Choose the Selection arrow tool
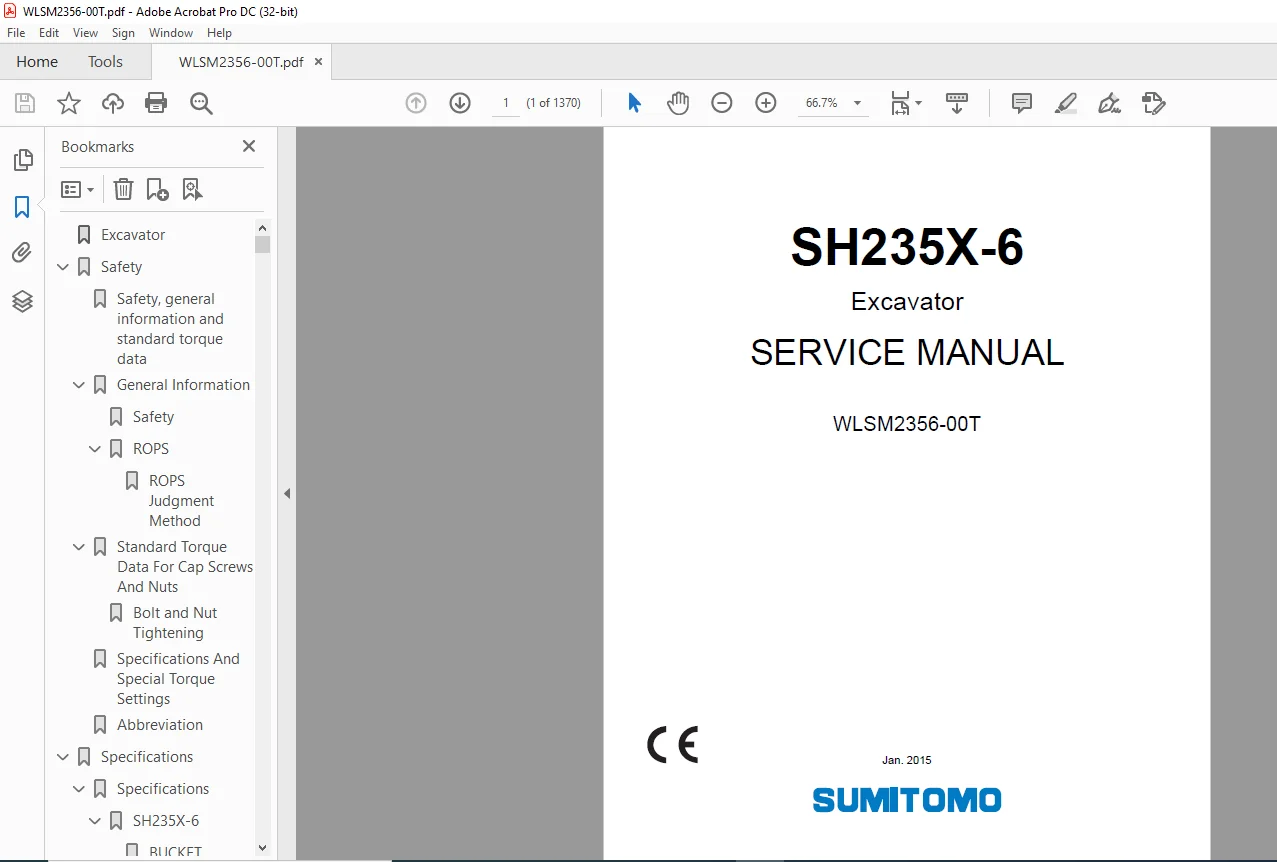Screen dimensions: 1277x862 coord(634,103)
